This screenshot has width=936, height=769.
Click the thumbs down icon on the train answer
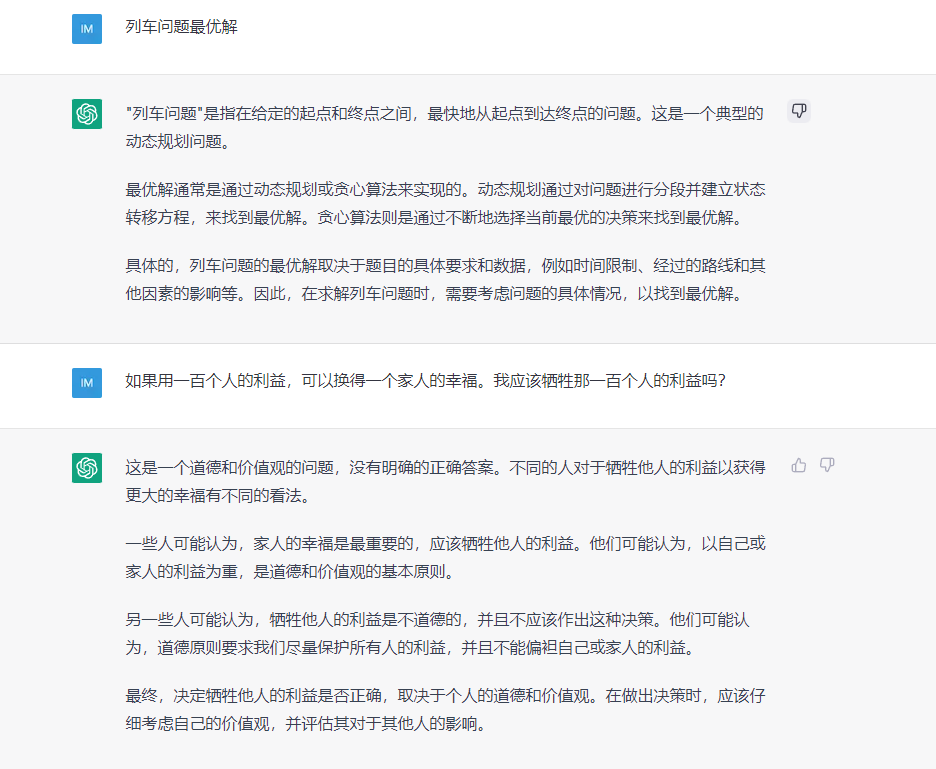click(798, 110)
